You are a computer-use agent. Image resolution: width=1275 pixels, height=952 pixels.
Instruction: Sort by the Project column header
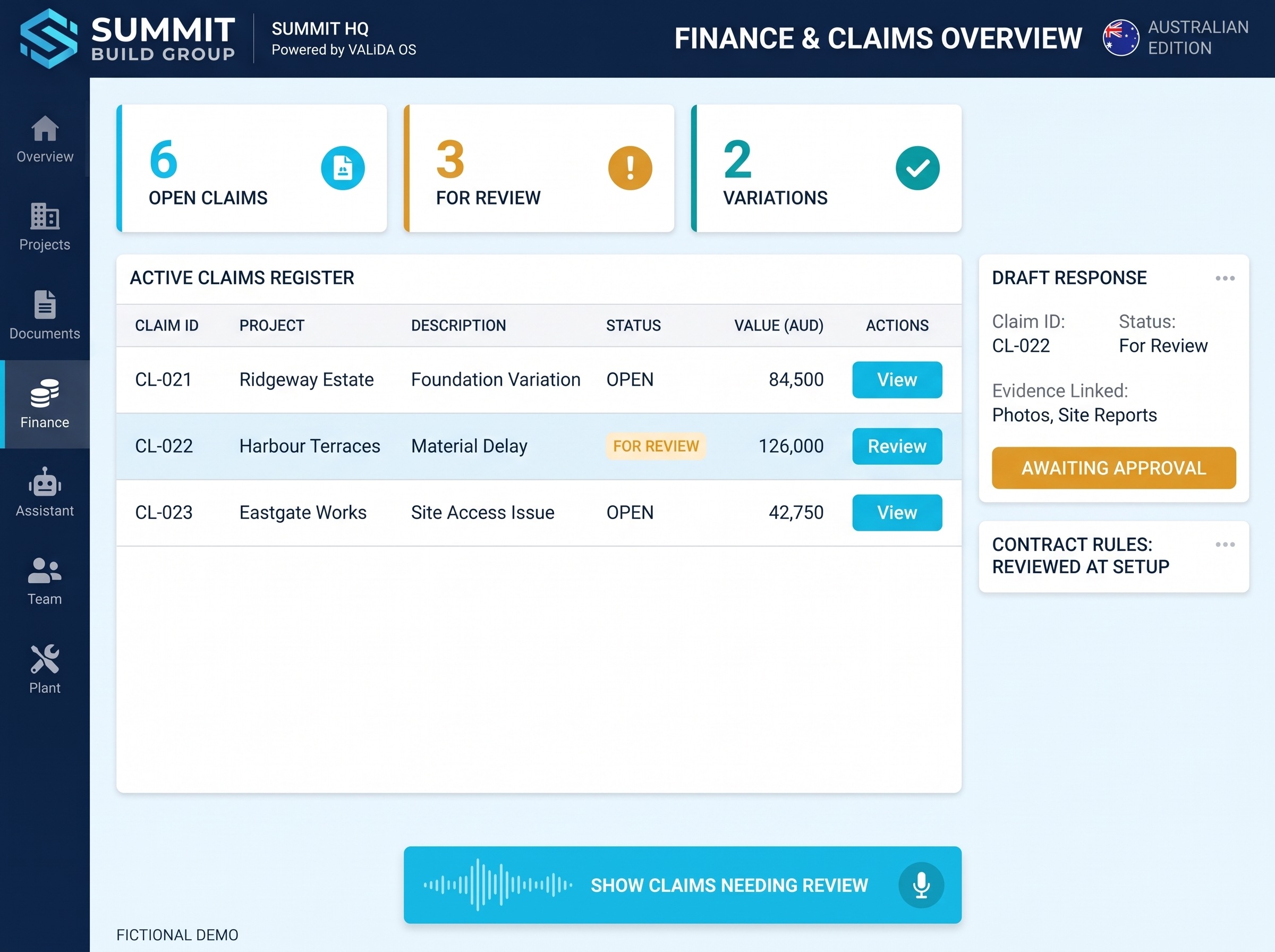pyautogui.click(x=271, y=326)
